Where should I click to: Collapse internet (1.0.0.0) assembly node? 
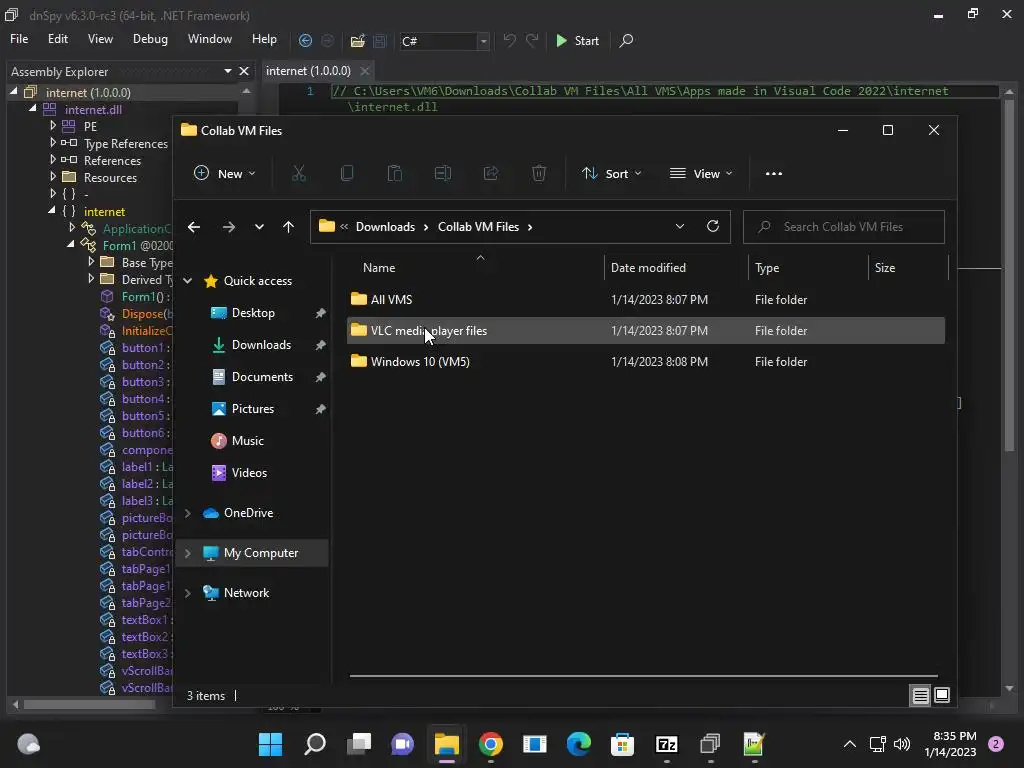14,92
